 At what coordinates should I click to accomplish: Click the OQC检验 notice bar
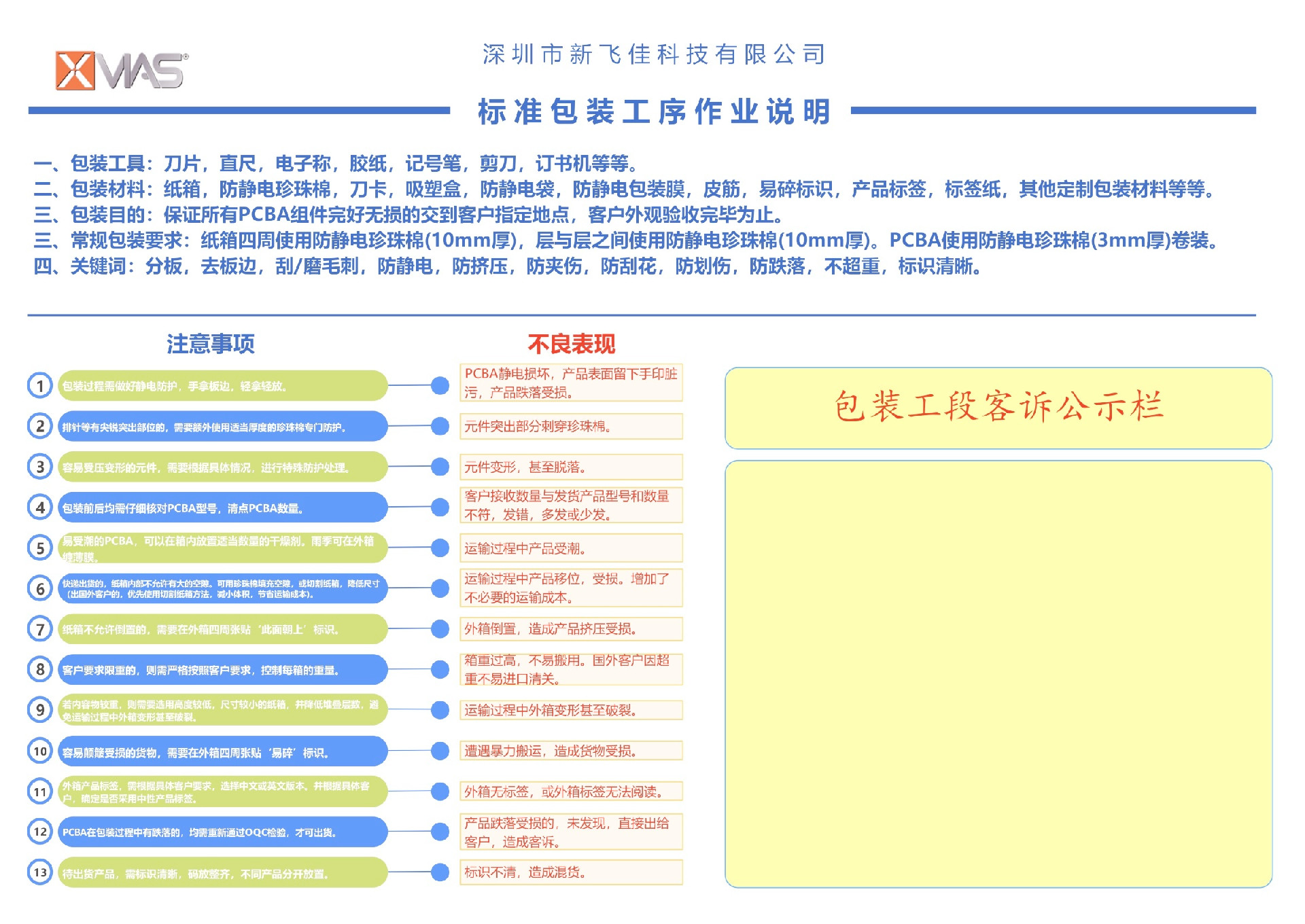coord(222,832)
